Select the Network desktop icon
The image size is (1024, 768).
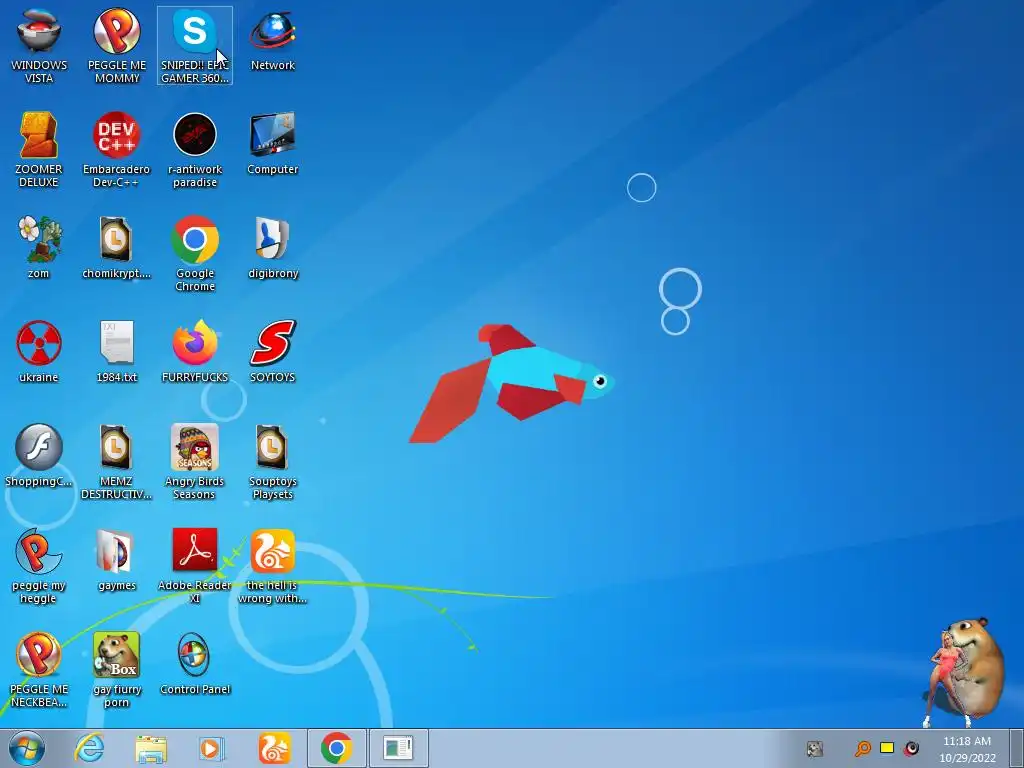point(273,39)
